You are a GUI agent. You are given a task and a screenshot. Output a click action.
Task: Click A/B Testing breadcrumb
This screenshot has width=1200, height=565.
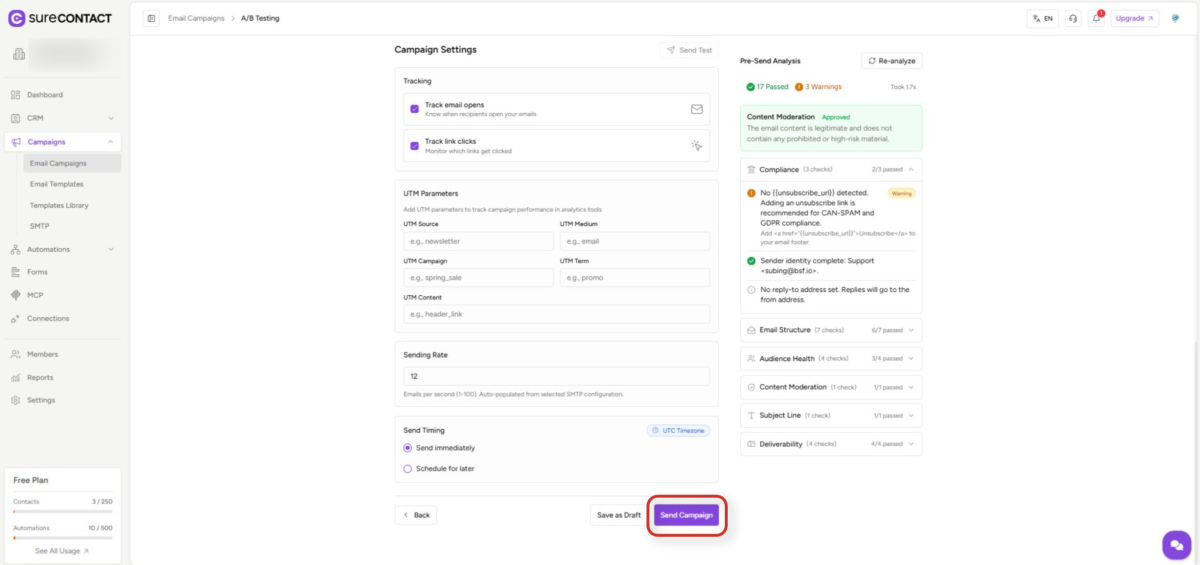click(260, 18)
